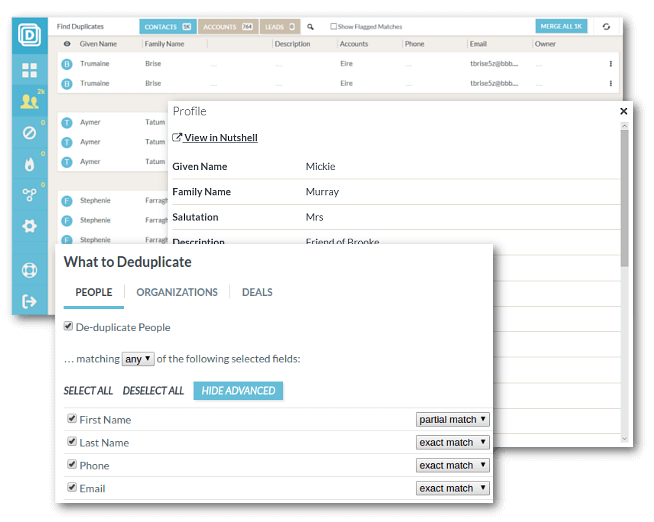Open Phone exact match dropdown

pyautogui.click(x=453, y=465)
